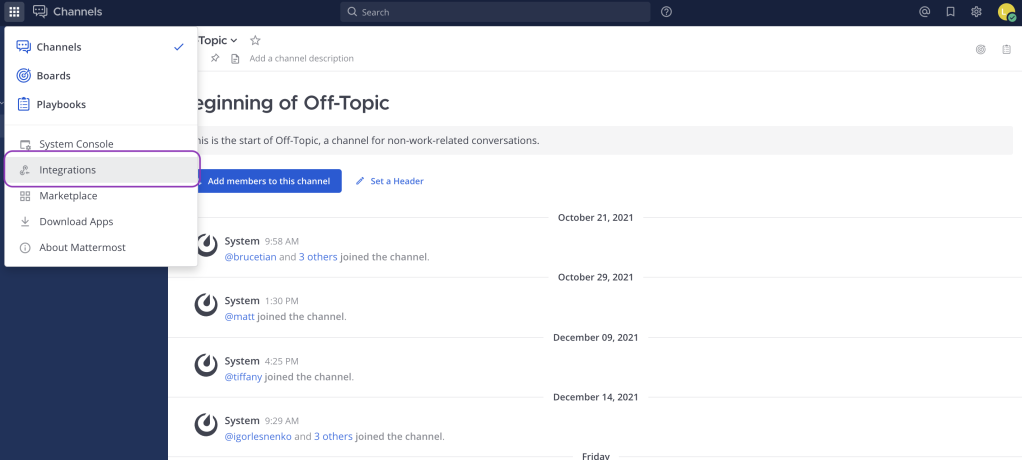
Task: Click the Channels speech-bubble icon in top bar
Action: pos(40,12)
